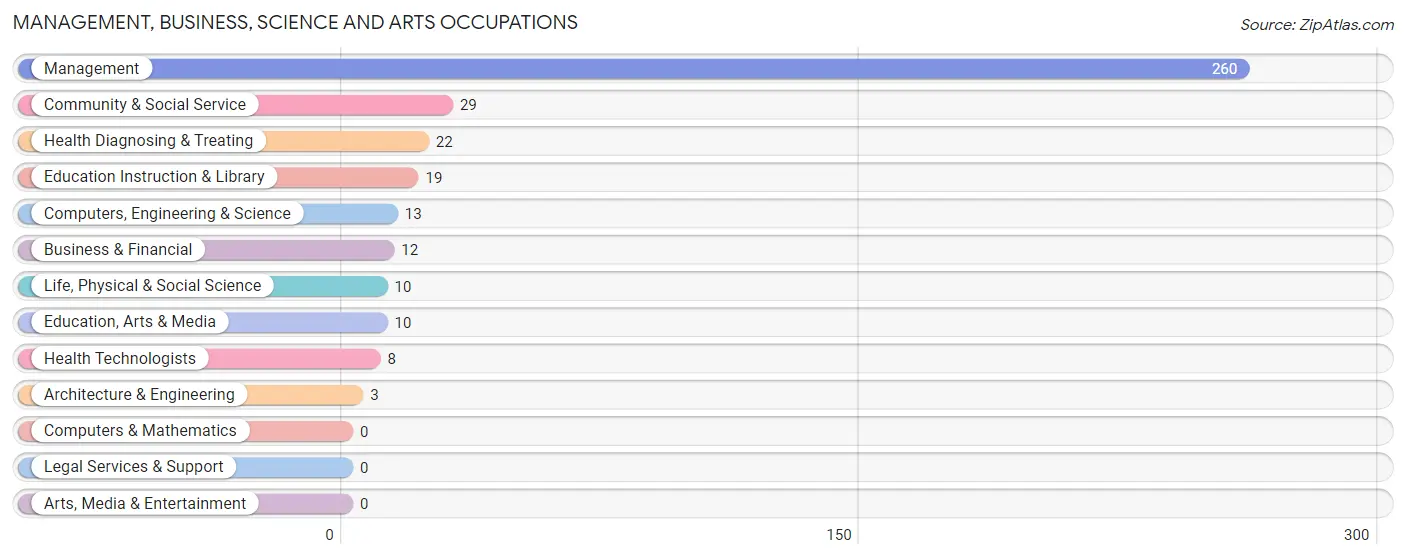Click the Life, Physical & Social Science label

tap(152, 285)
